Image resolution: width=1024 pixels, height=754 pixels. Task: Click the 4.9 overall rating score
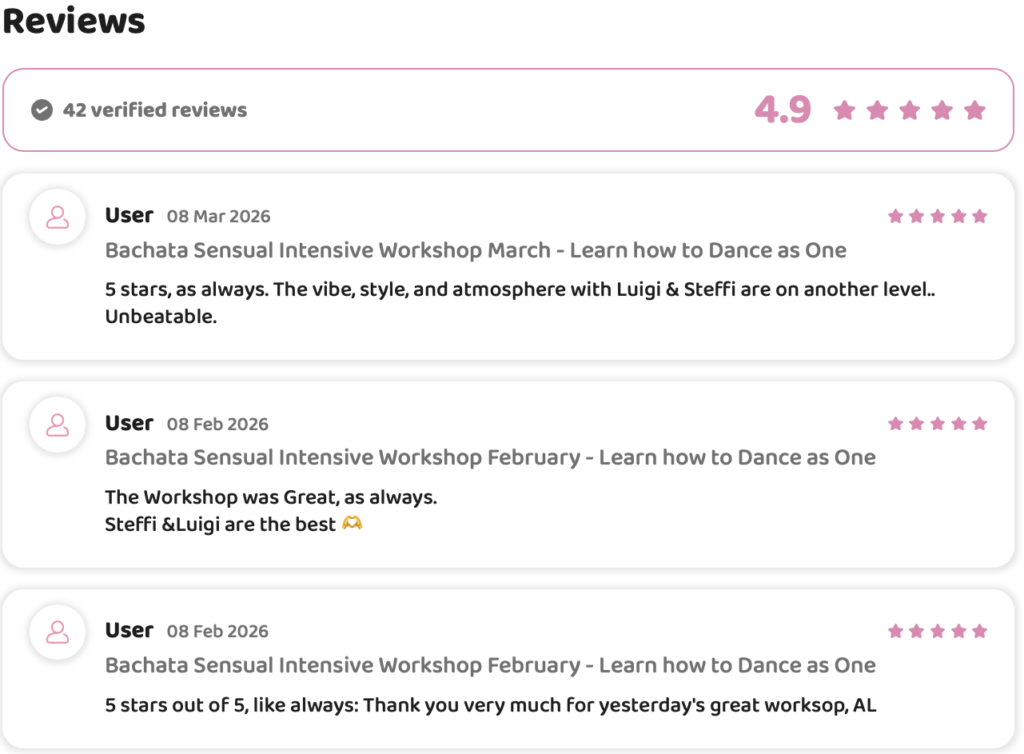[x=782, y=110]
